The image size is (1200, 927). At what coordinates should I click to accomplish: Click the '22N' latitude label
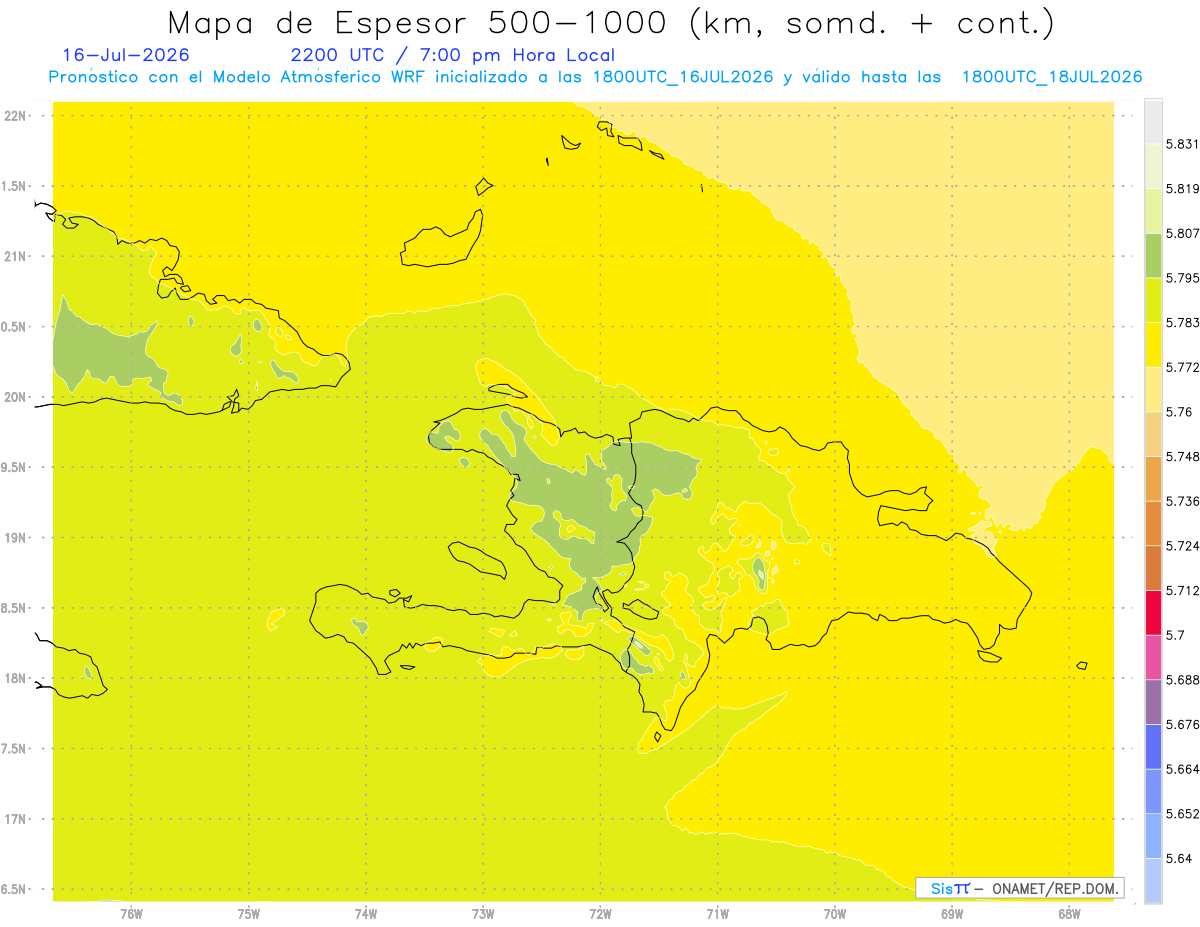pyautogui.click(x=16, y=115)
